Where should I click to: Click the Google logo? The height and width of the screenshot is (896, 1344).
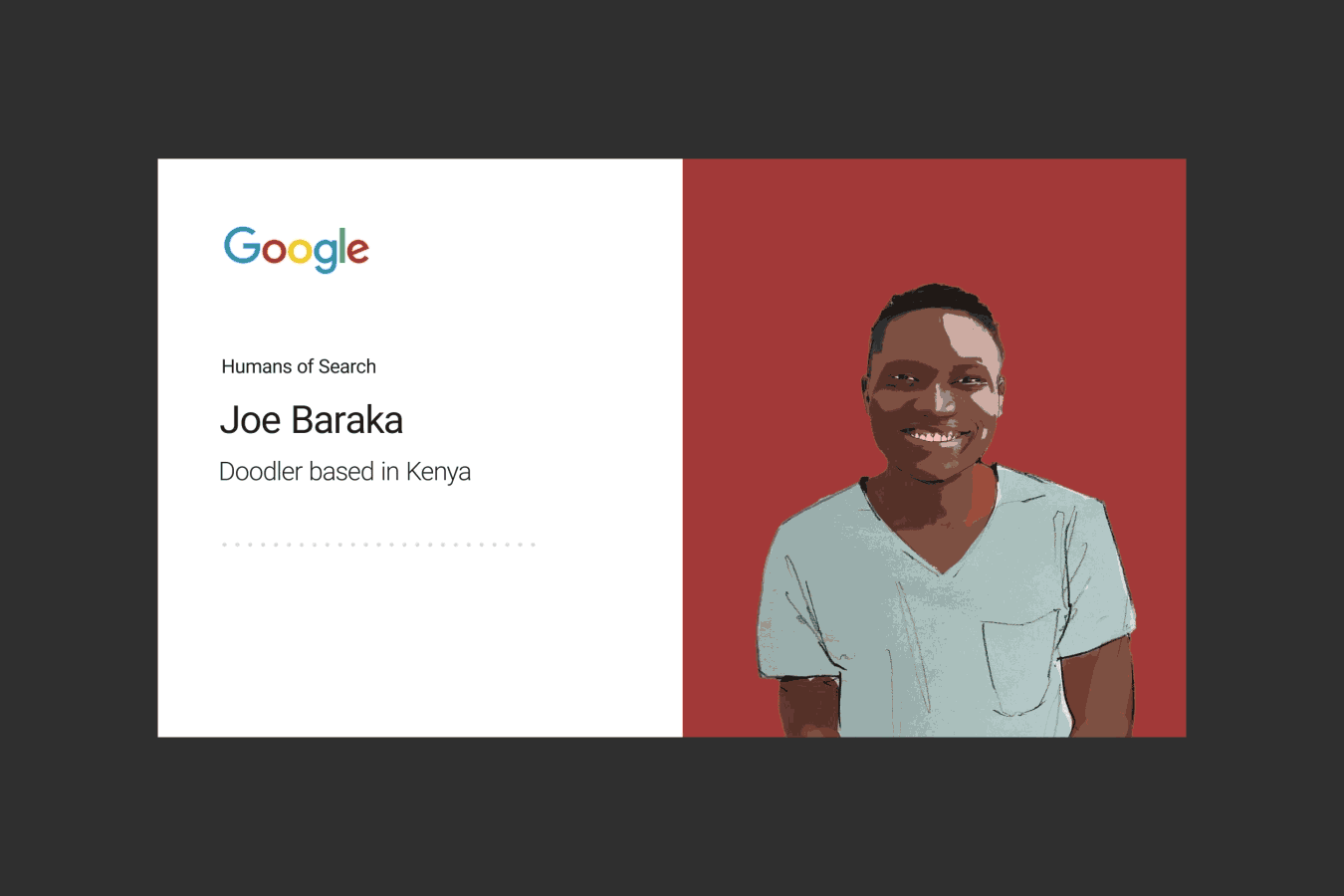click(x=296, y=249)
